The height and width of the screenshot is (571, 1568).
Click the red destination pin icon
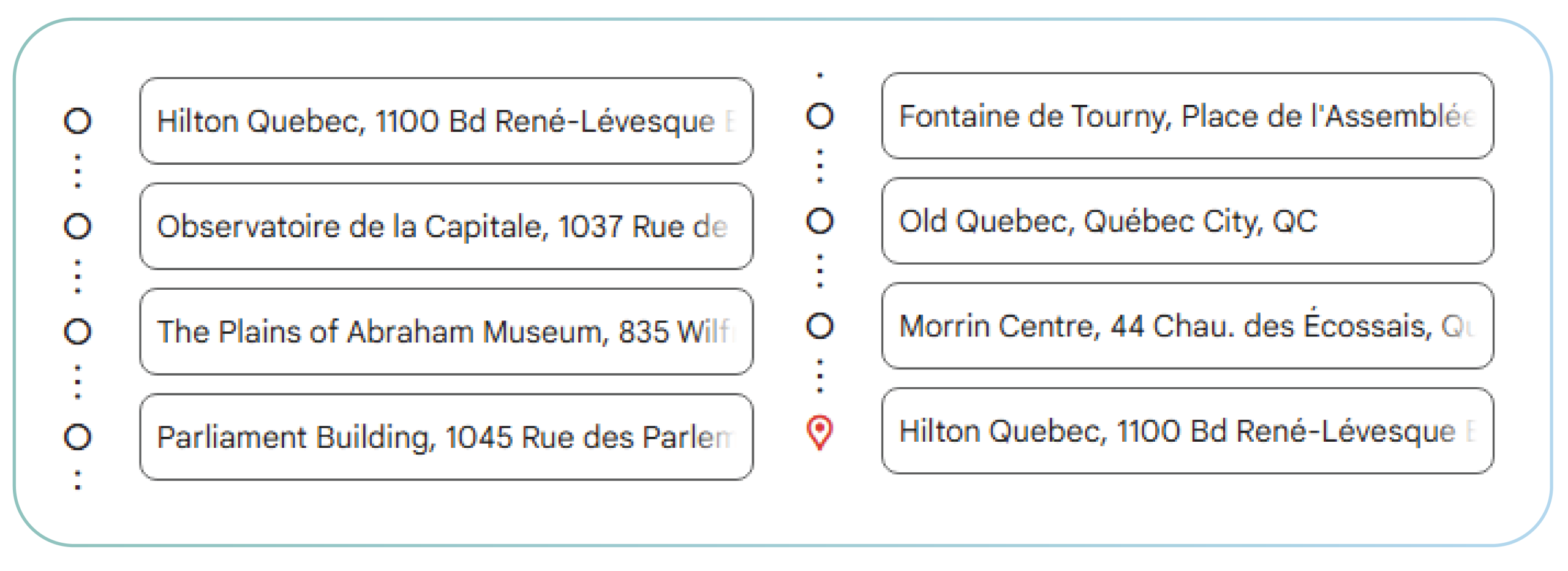click(x=820, y=432)
